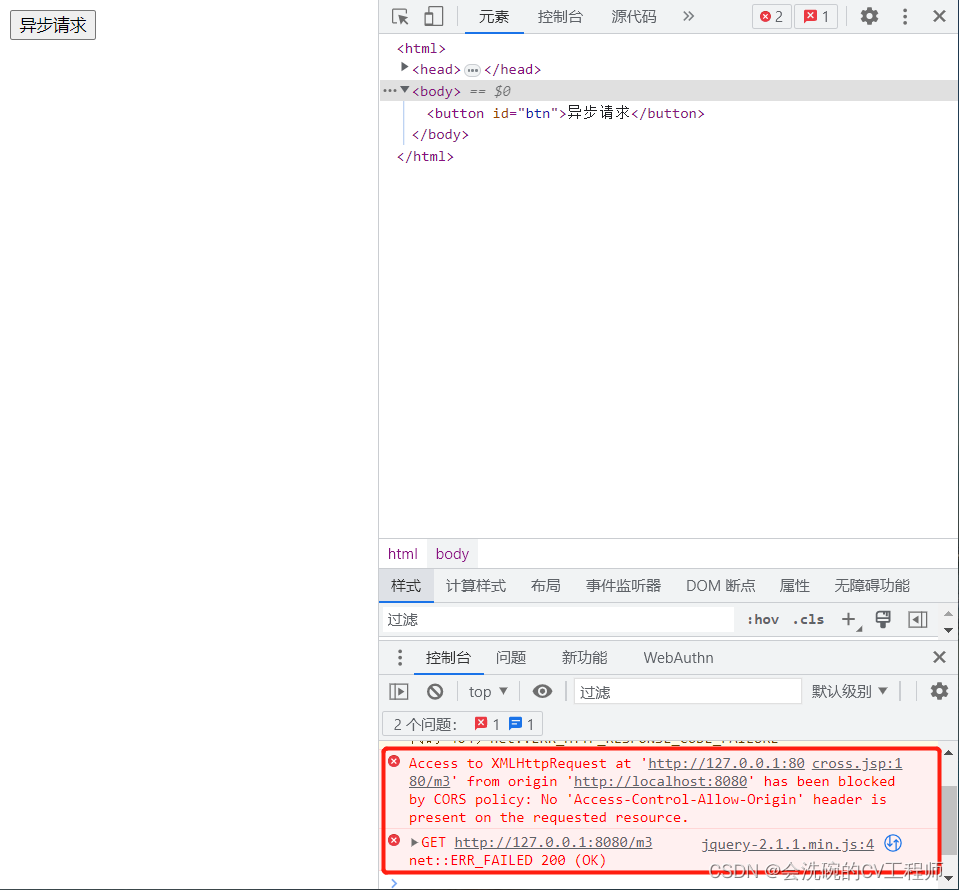Toggle the live expression eye icon
The image size is (959, 890).
coord(542,691)
